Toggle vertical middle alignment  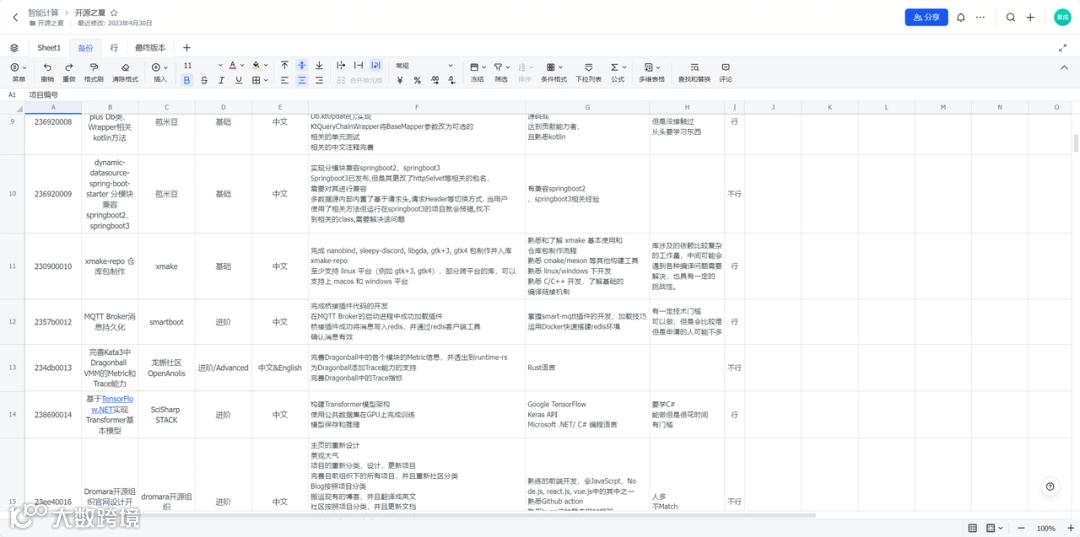tap(302, 65)
